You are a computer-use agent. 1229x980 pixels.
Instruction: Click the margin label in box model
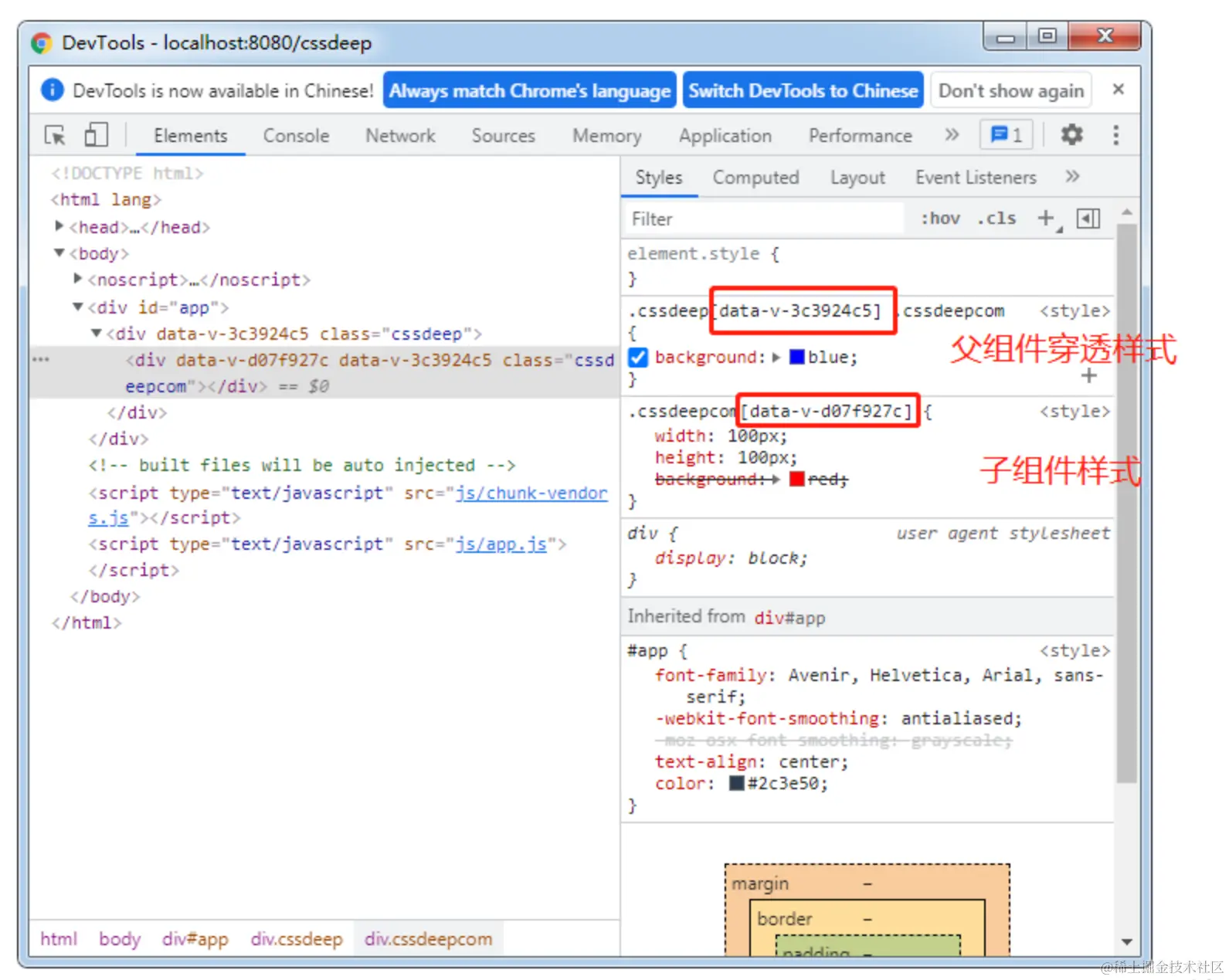(x=760, y=883)
